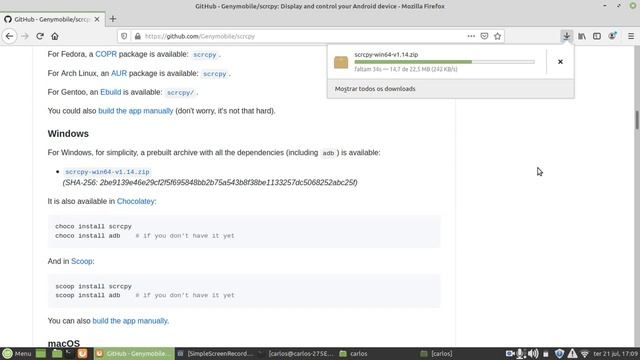Image resolution: width=640 pixels, height=360 pixels.
Task: Close the GitHub scrcpy tab
Action: (x=97, y=19)
